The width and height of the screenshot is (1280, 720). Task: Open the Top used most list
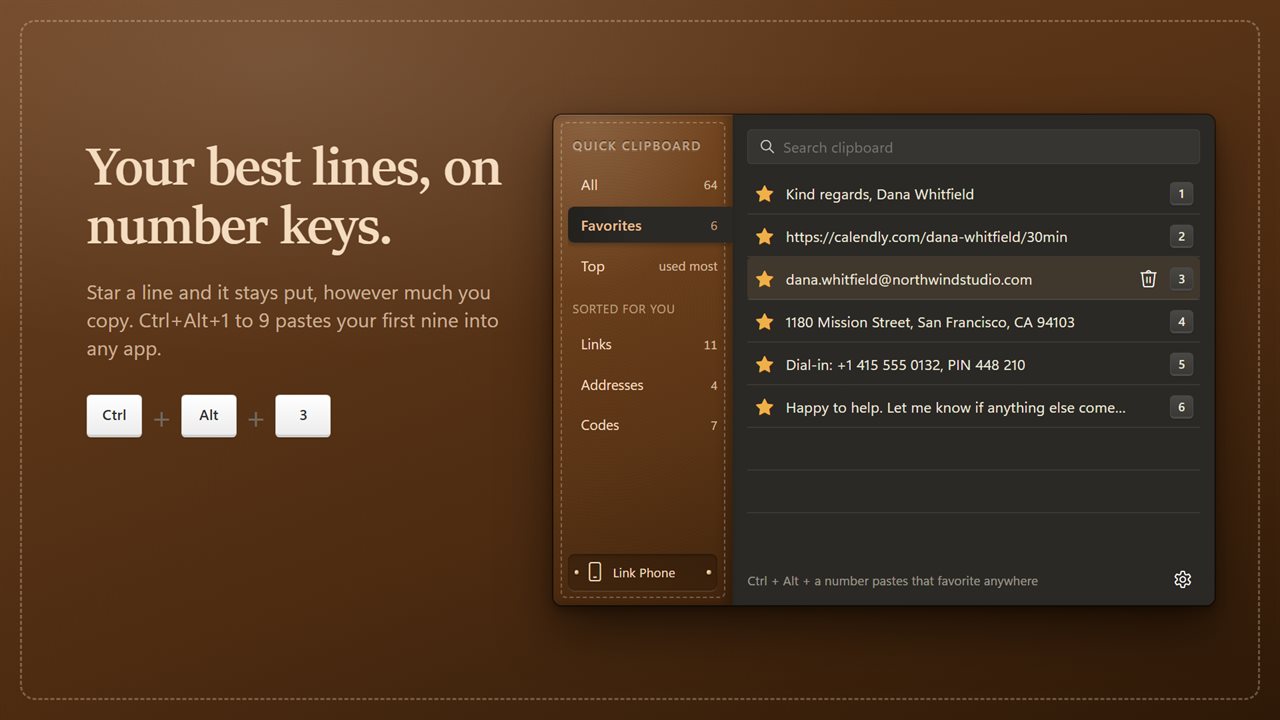(x=648, y=266)
